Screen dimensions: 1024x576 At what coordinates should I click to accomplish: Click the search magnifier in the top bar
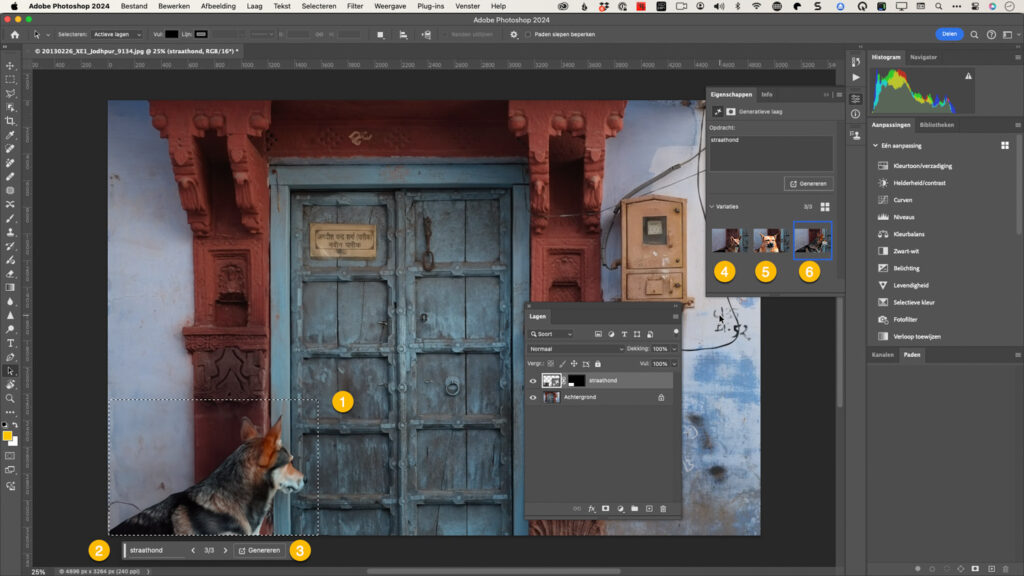click(x=974, y=35)
